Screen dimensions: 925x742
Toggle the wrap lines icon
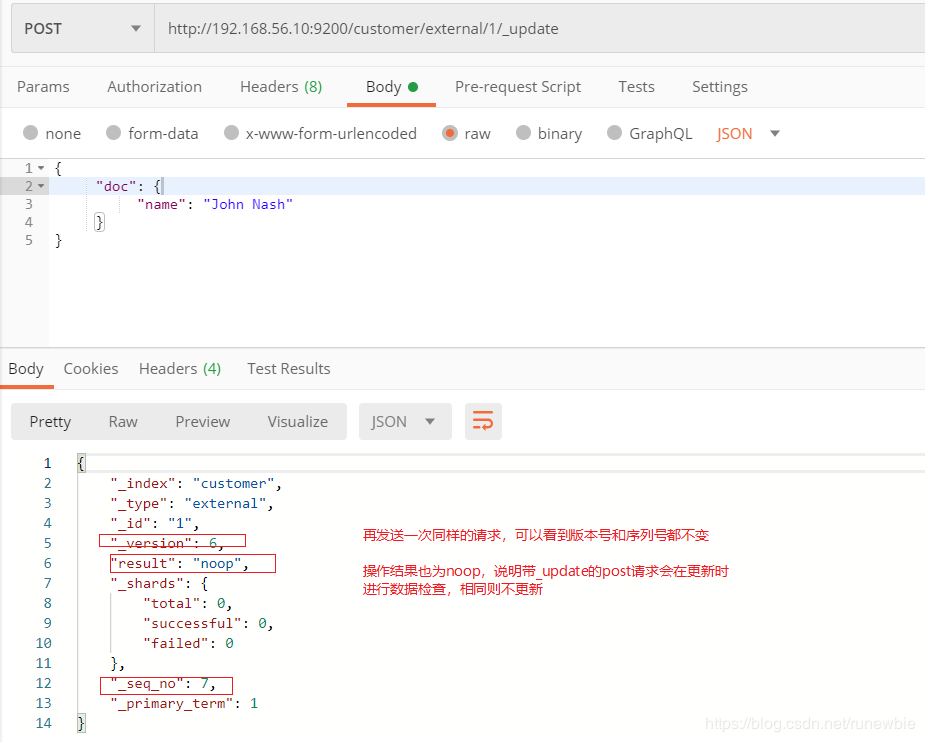pos(483,422)
